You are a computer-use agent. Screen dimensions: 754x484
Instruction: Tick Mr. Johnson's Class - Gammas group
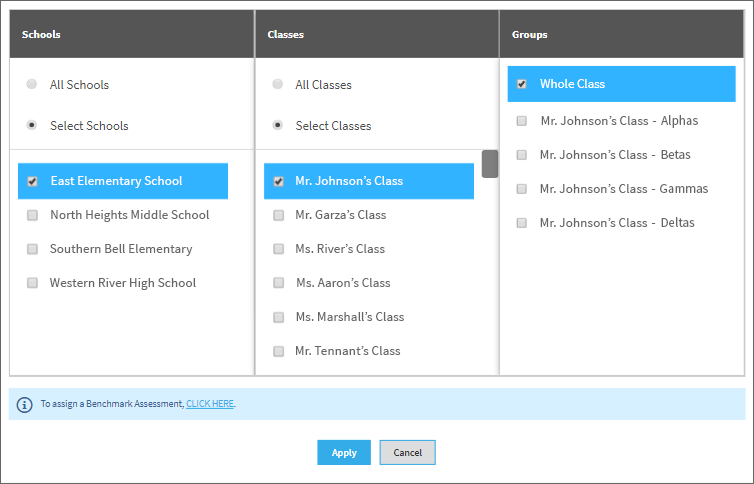point(522,189)
